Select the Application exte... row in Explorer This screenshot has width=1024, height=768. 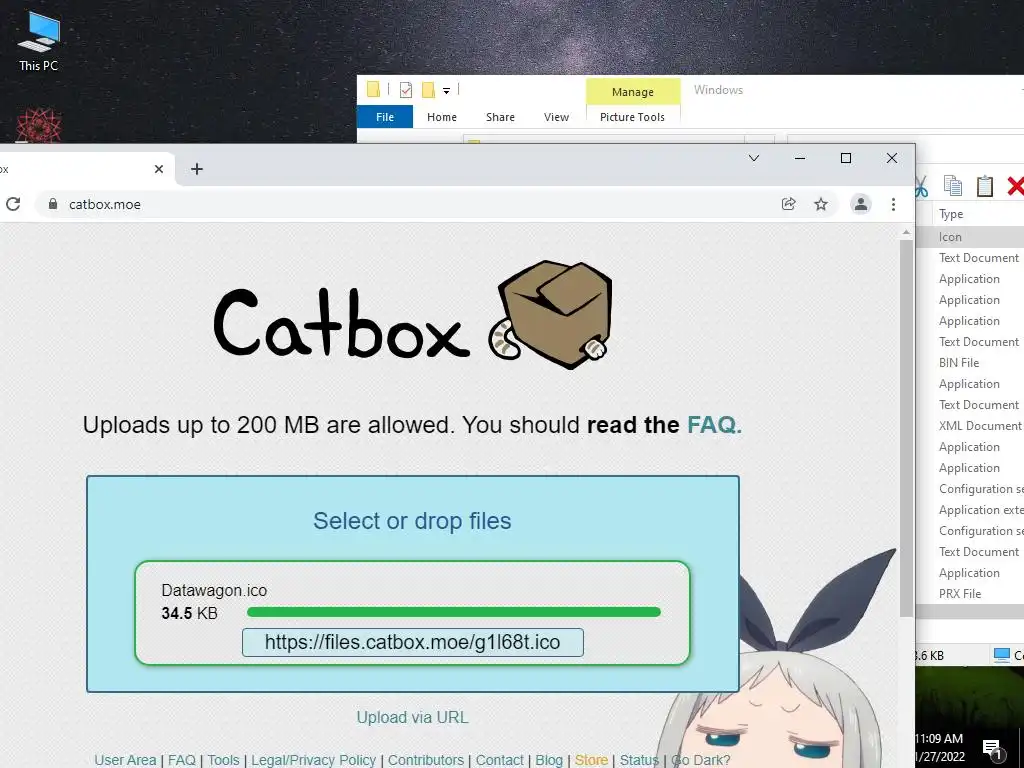[970, 510]
